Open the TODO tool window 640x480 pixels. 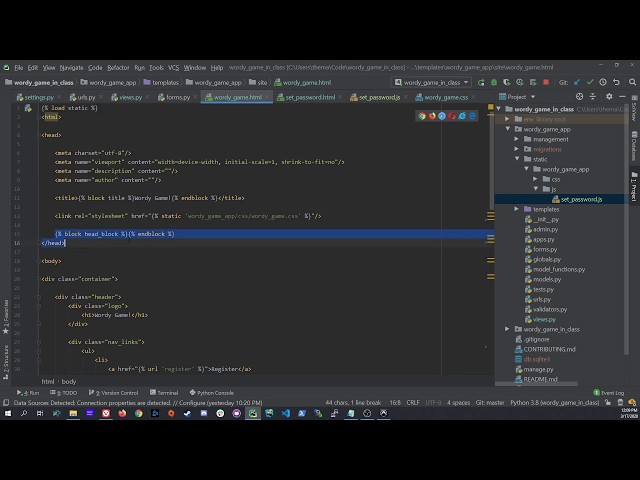(64, 393)
